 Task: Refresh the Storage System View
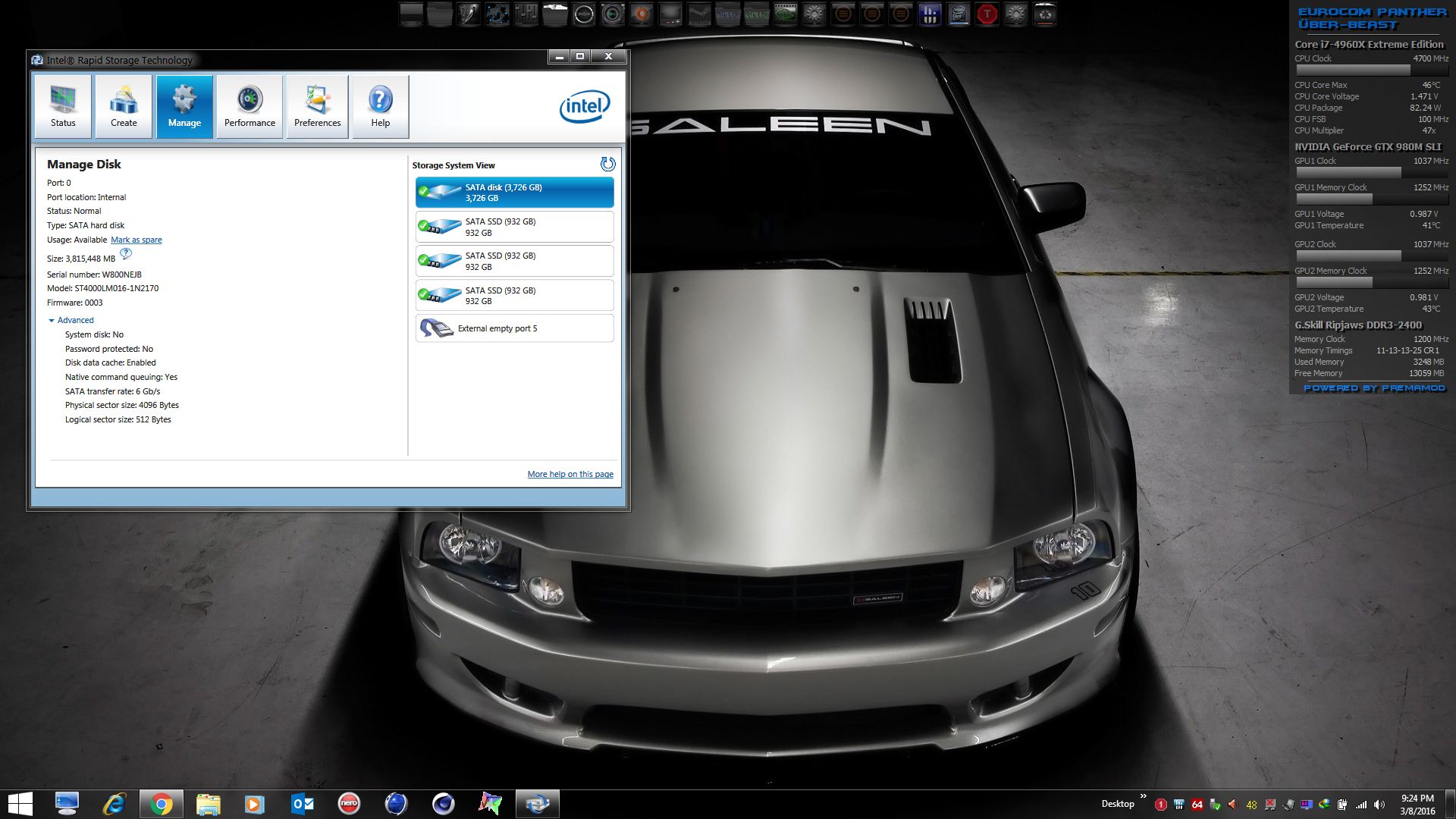point(607,164)
